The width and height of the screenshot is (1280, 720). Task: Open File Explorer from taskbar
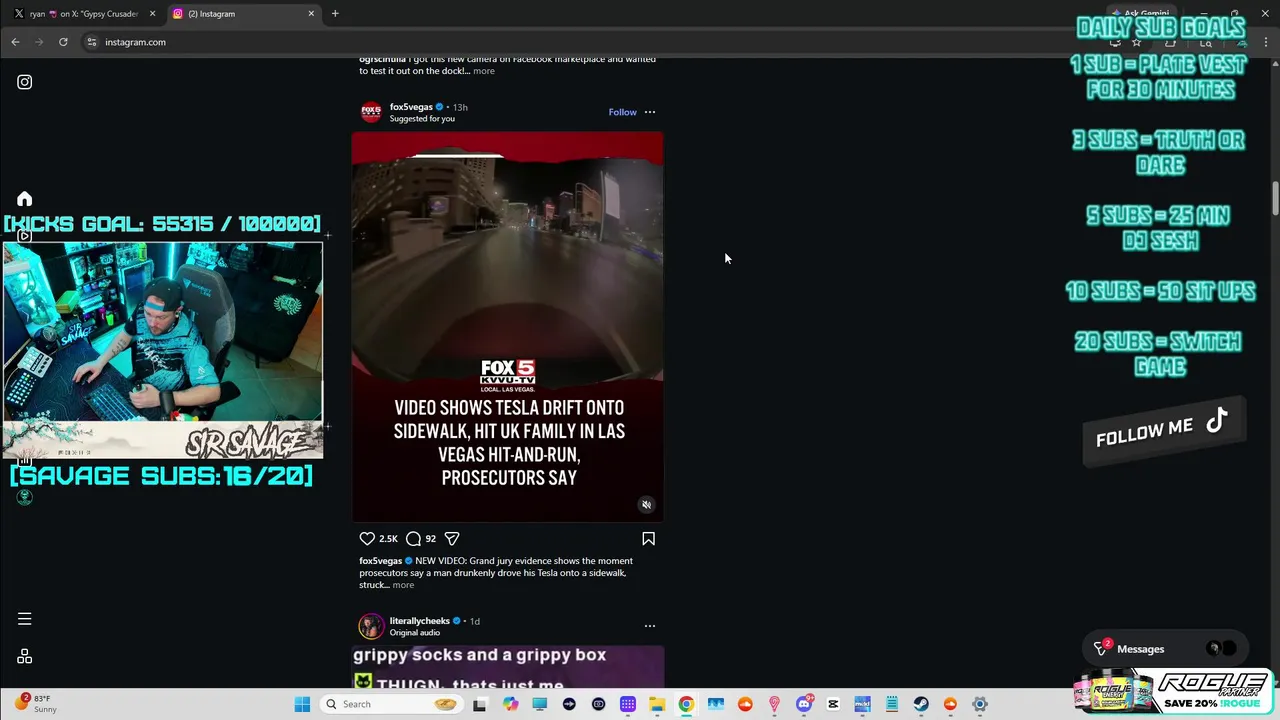pos(657,704)
